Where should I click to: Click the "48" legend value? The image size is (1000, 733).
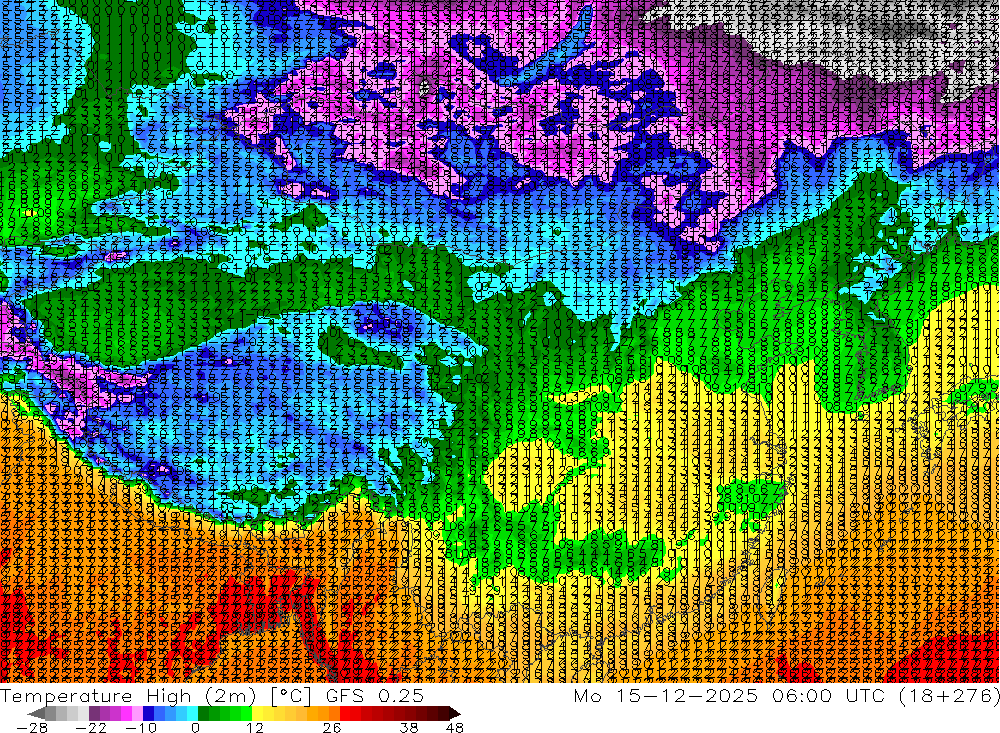click(454, 727)
